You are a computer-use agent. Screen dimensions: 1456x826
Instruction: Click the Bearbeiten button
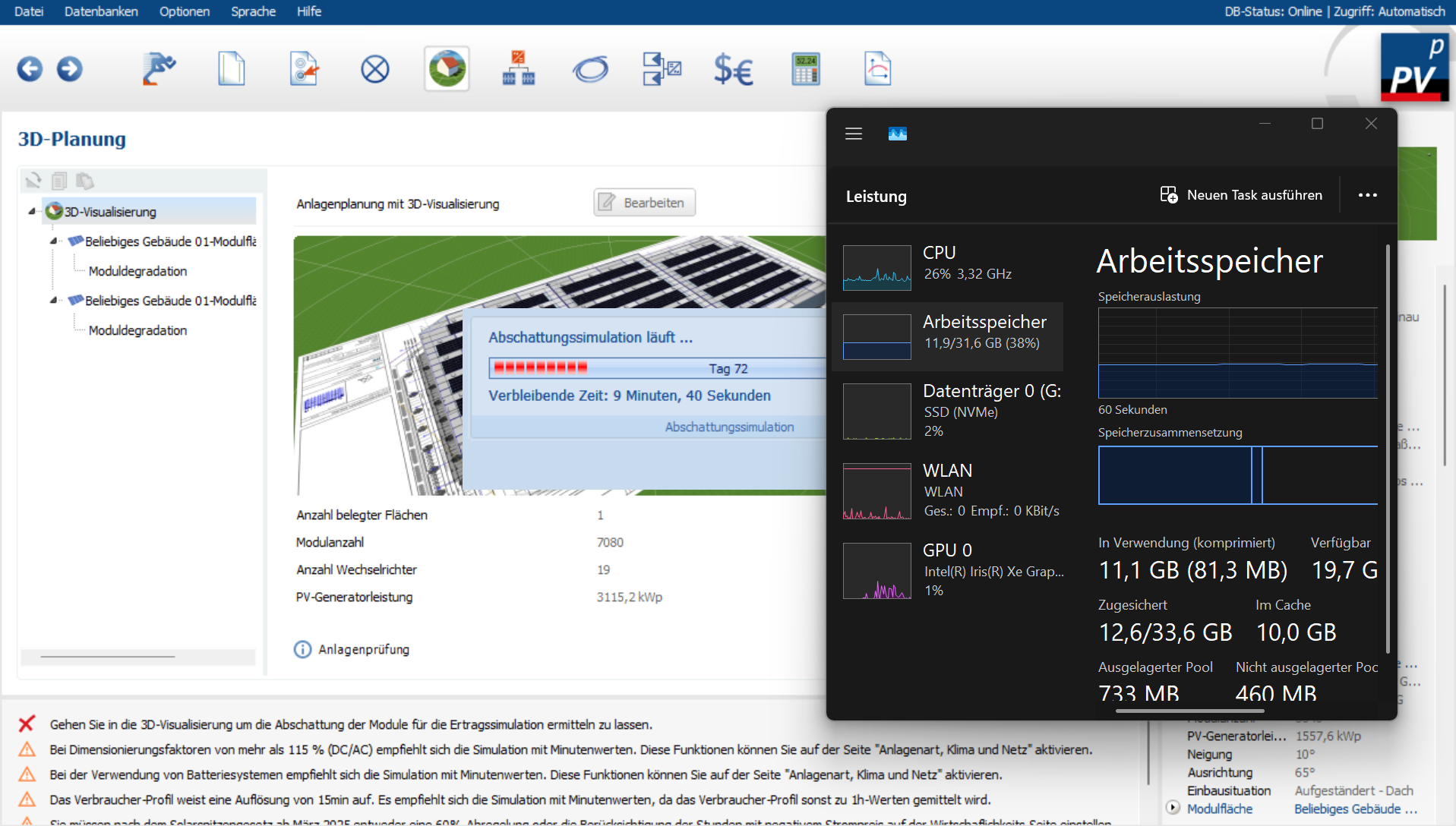pos(644,203)
